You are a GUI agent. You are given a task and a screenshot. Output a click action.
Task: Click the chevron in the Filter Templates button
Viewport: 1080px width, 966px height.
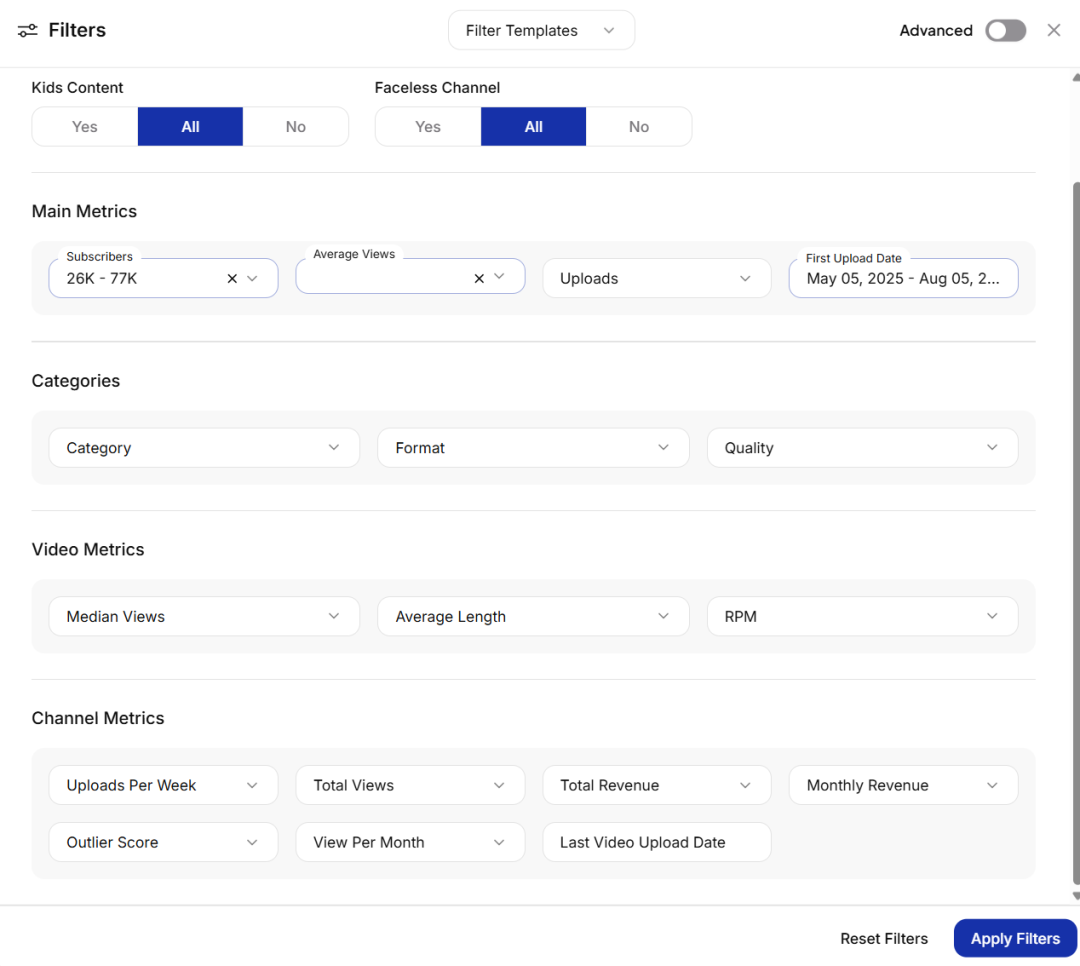609,31
